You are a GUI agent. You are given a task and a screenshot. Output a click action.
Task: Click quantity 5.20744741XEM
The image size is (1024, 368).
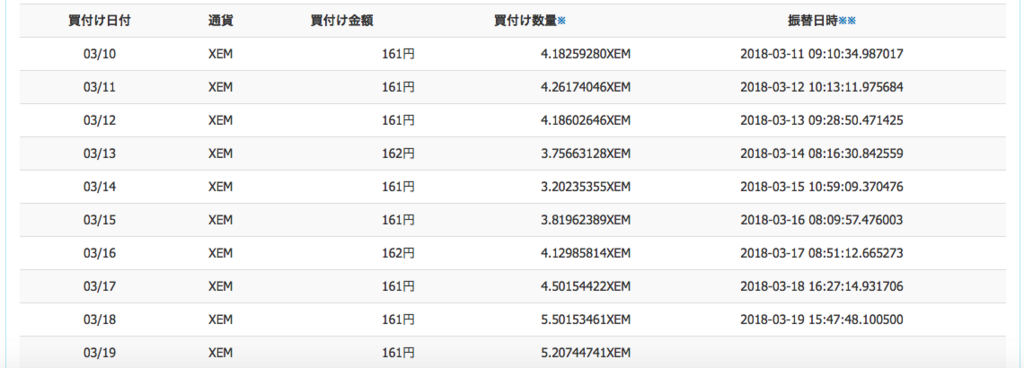tap(586, 353)
